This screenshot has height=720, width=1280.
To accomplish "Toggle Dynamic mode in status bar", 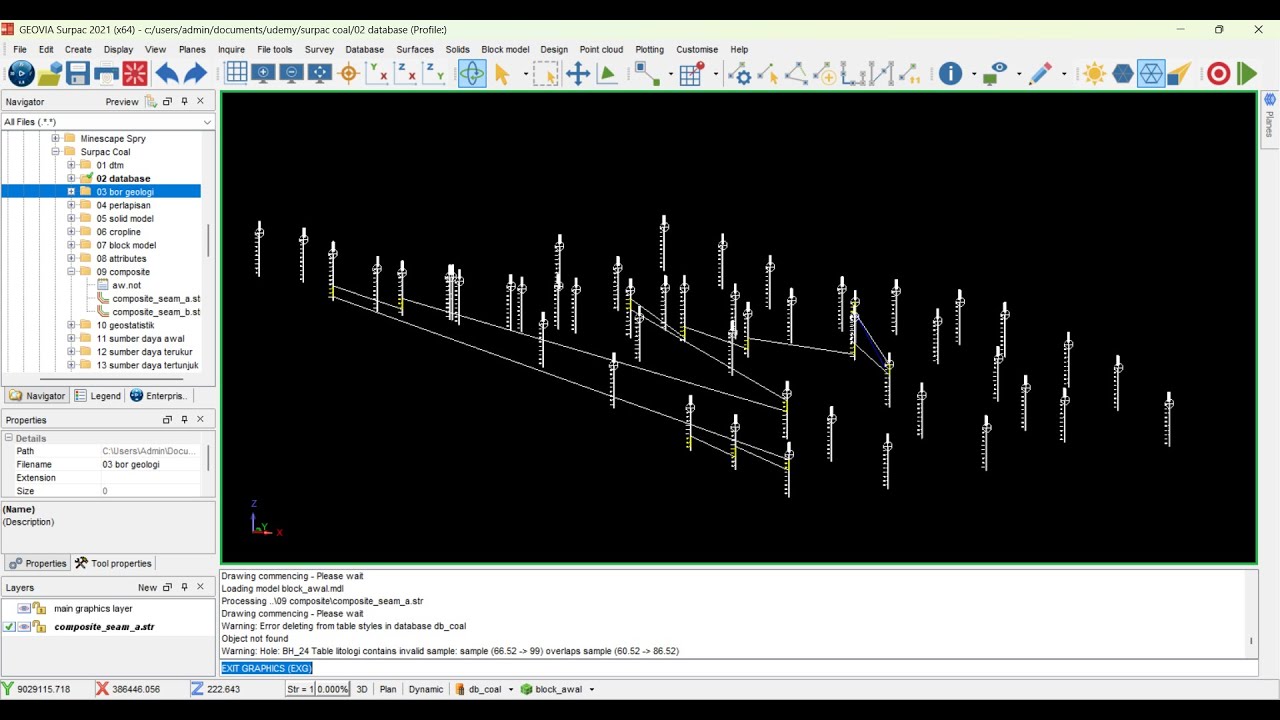I will [x=426, y=689].
